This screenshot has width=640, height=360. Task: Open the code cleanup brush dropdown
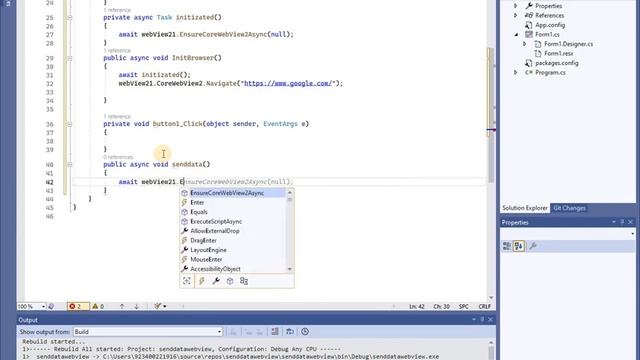tap(160, 306)
